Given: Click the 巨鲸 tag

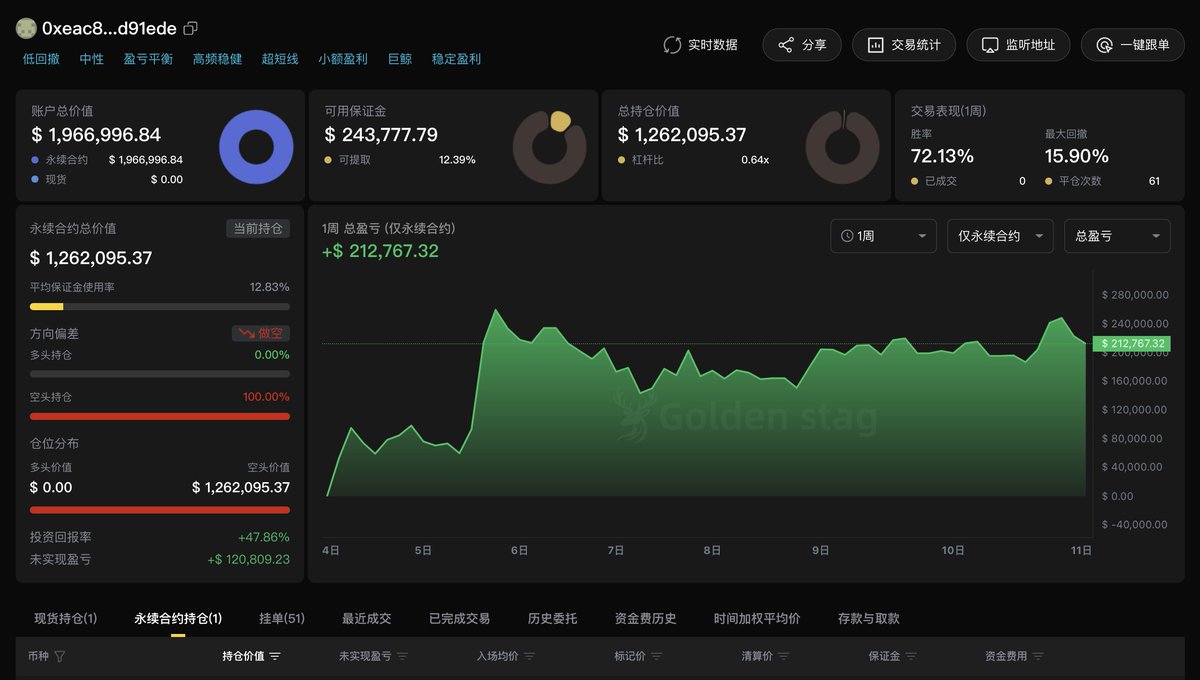Looking at the screenshot, I should [x=400, y=59].
